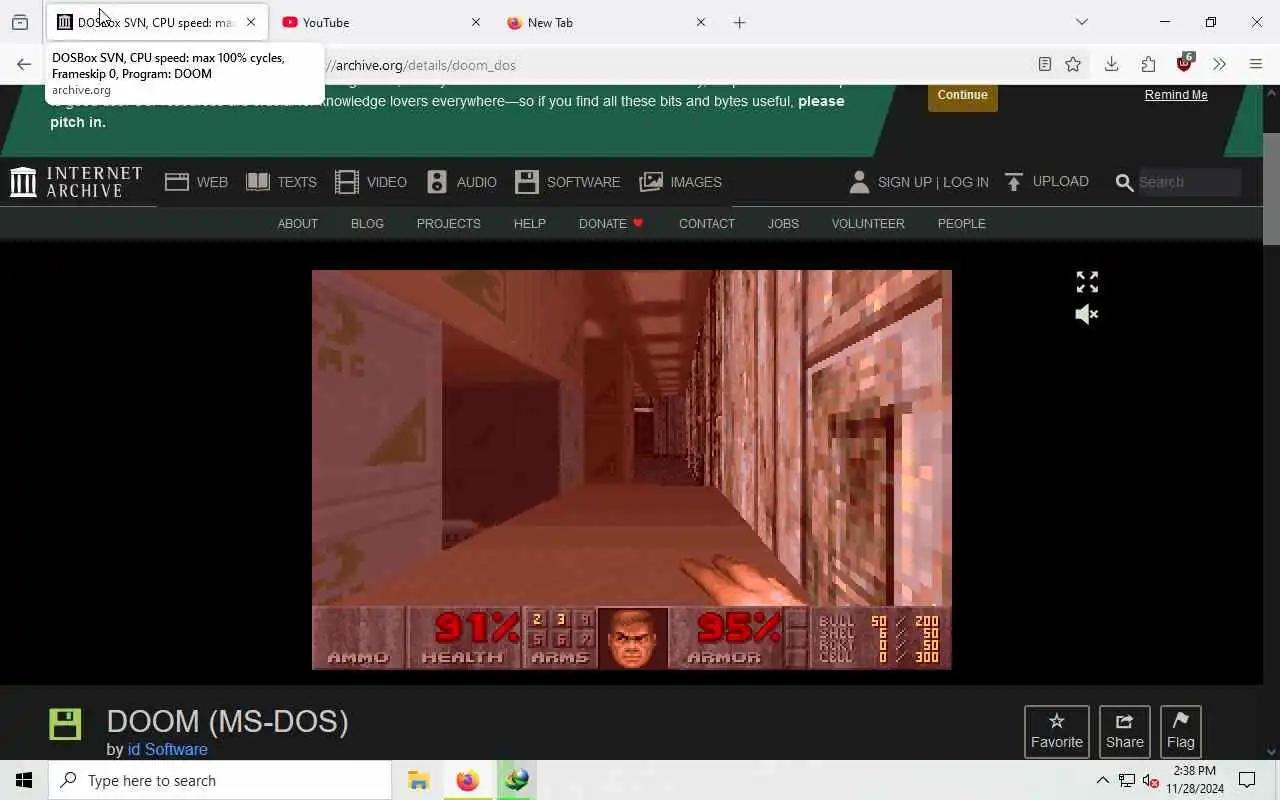Image resolution: width=1280 pixels, height=800 pixels.
Task: Show more tools overflow chevron
Action: point(1219,65)
